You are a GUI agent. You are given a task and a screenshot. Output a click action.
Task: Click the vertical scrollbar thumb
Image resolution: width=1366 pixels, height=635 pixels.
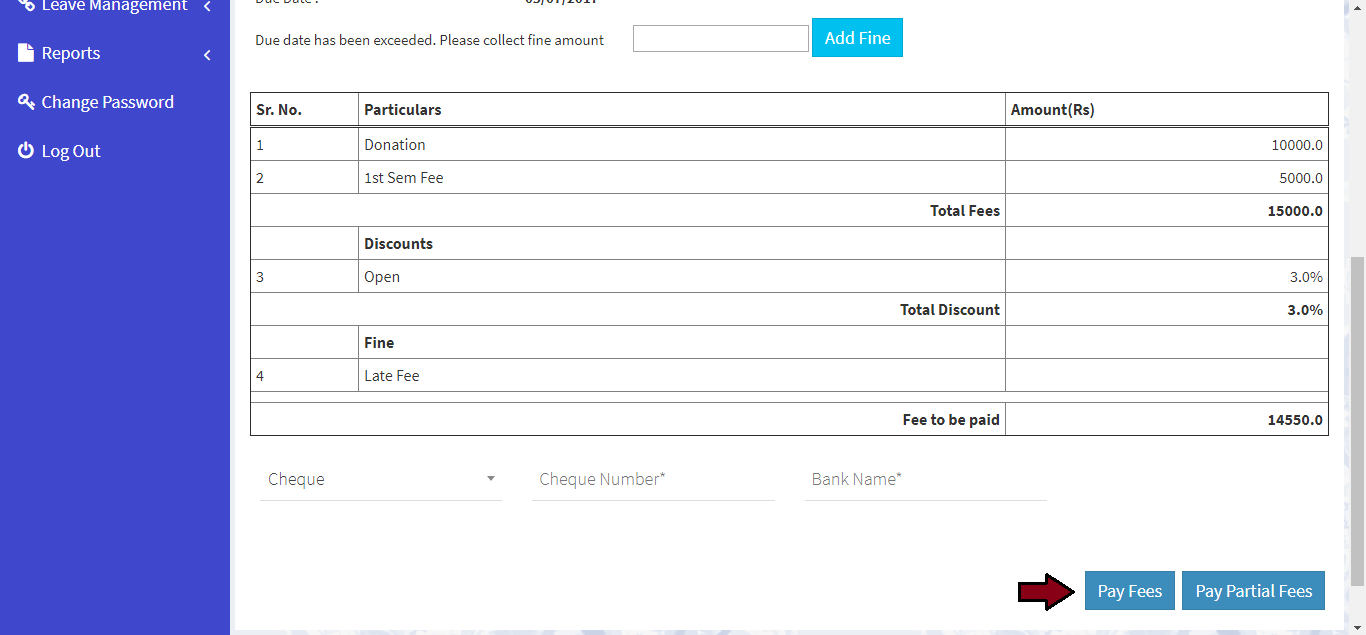point(1357,420)
